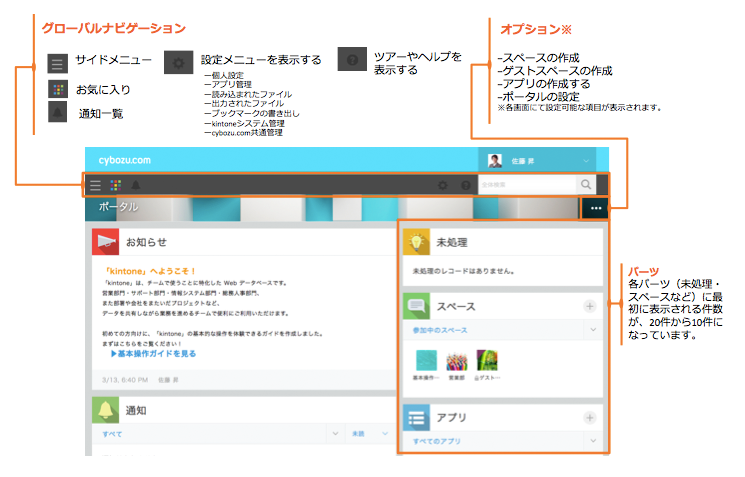Open the すべて notification filter dropdown

click(x=334, y=435)
